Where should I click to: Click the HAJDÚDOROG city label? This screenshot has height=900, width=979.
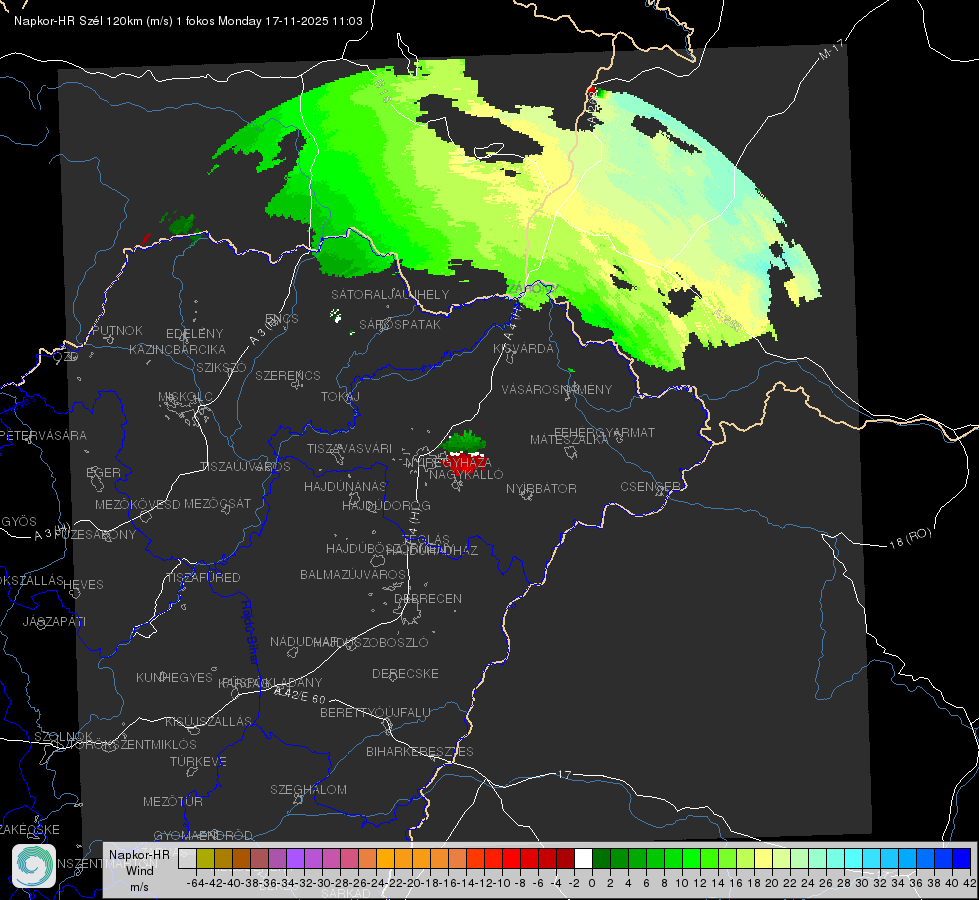[x=386, y=505]
